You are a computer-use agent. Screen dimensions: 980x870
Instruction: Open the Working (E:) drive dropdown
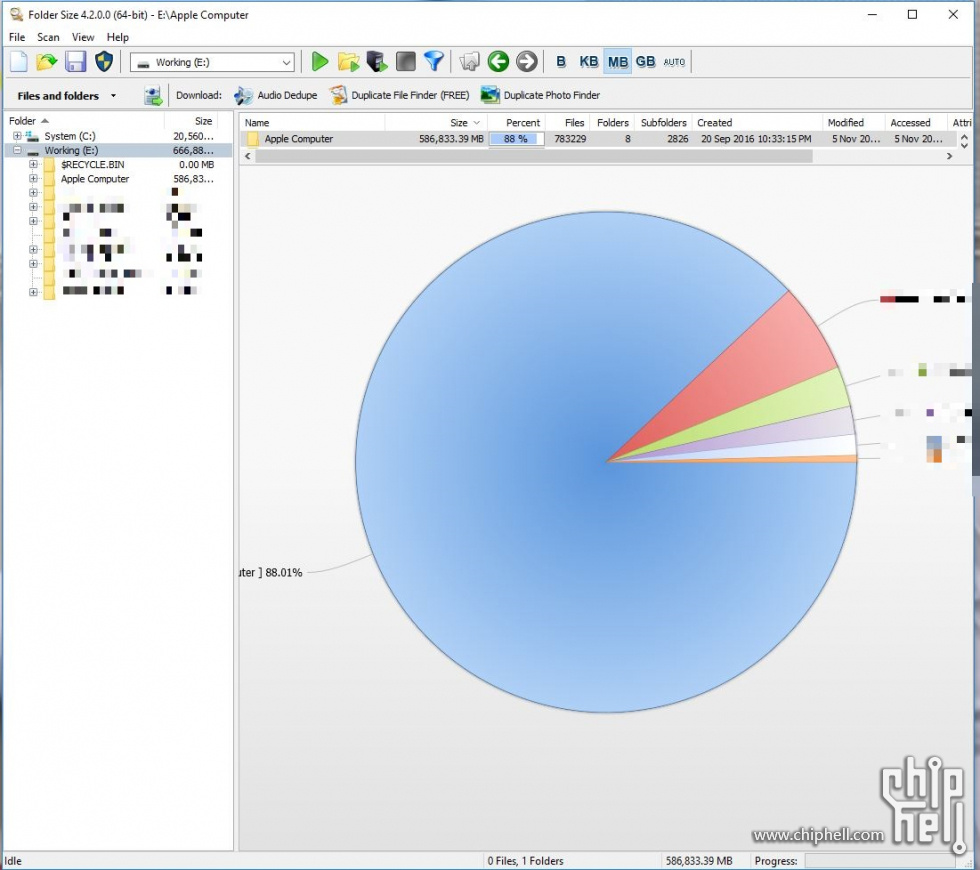click(x=286, y=62)
